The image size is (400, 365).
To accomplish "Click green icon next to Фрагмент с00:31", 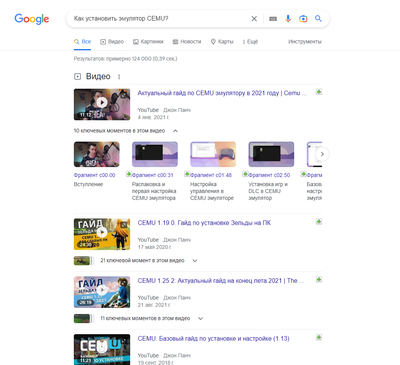I will (129, 174).
